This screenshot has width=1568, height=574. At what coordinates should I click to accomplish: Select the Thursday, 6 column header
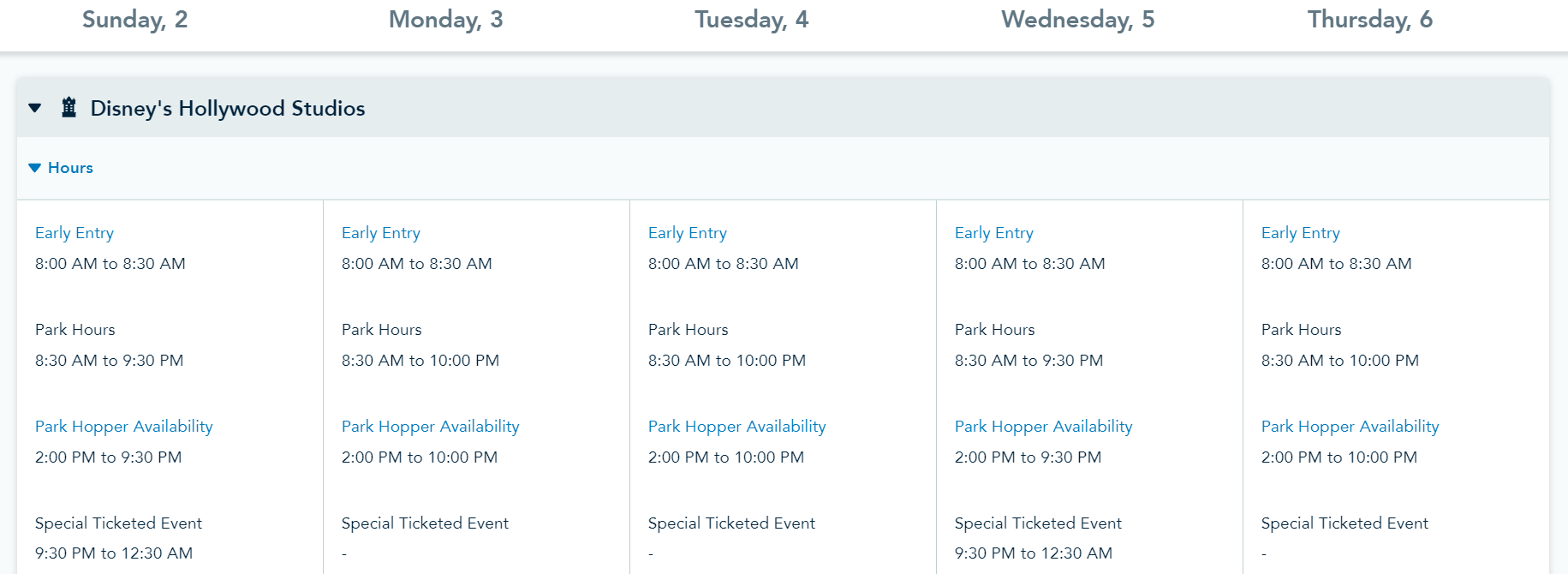(1369, 20)
